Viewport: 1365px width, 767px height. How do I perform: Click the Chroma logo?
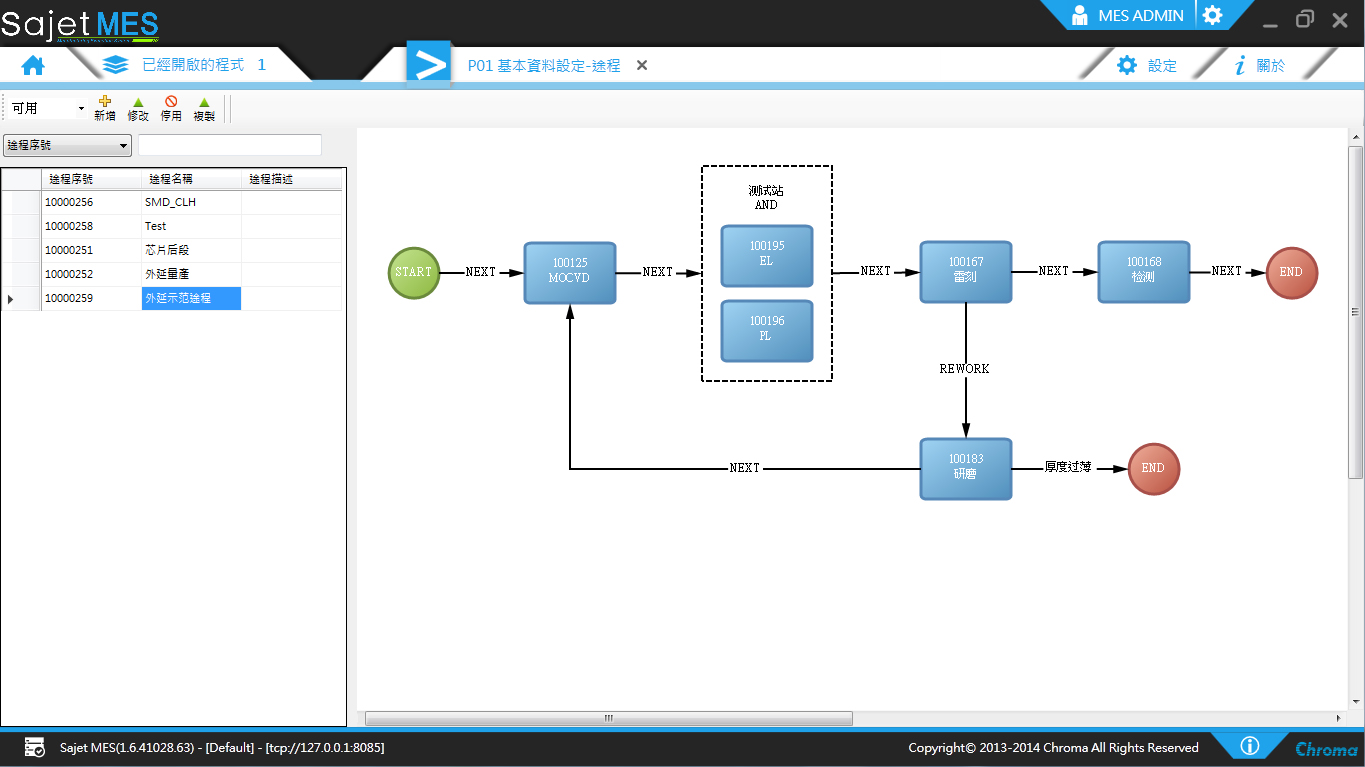[x=1327, y=748]
